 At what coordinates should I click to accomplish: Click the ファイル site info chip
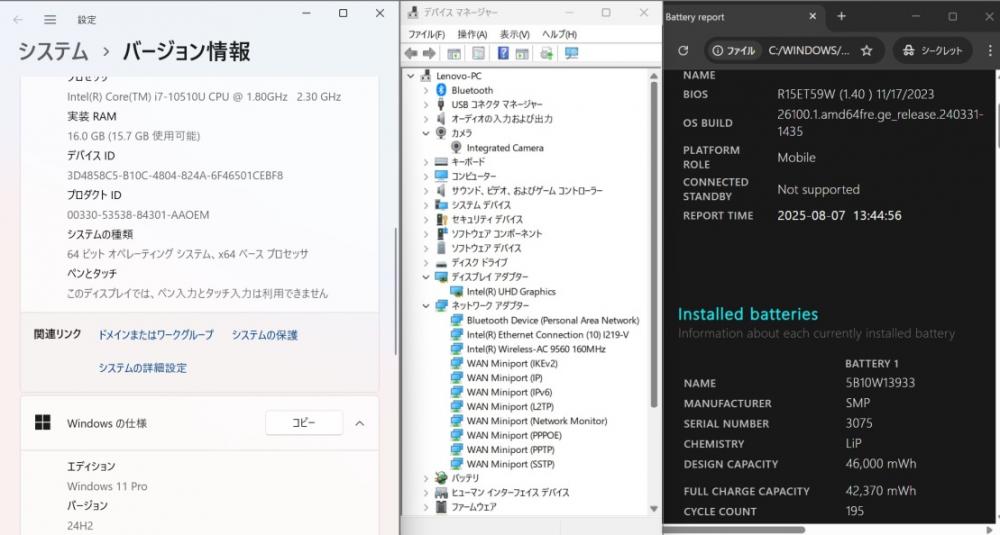click(x=733, y=50)
